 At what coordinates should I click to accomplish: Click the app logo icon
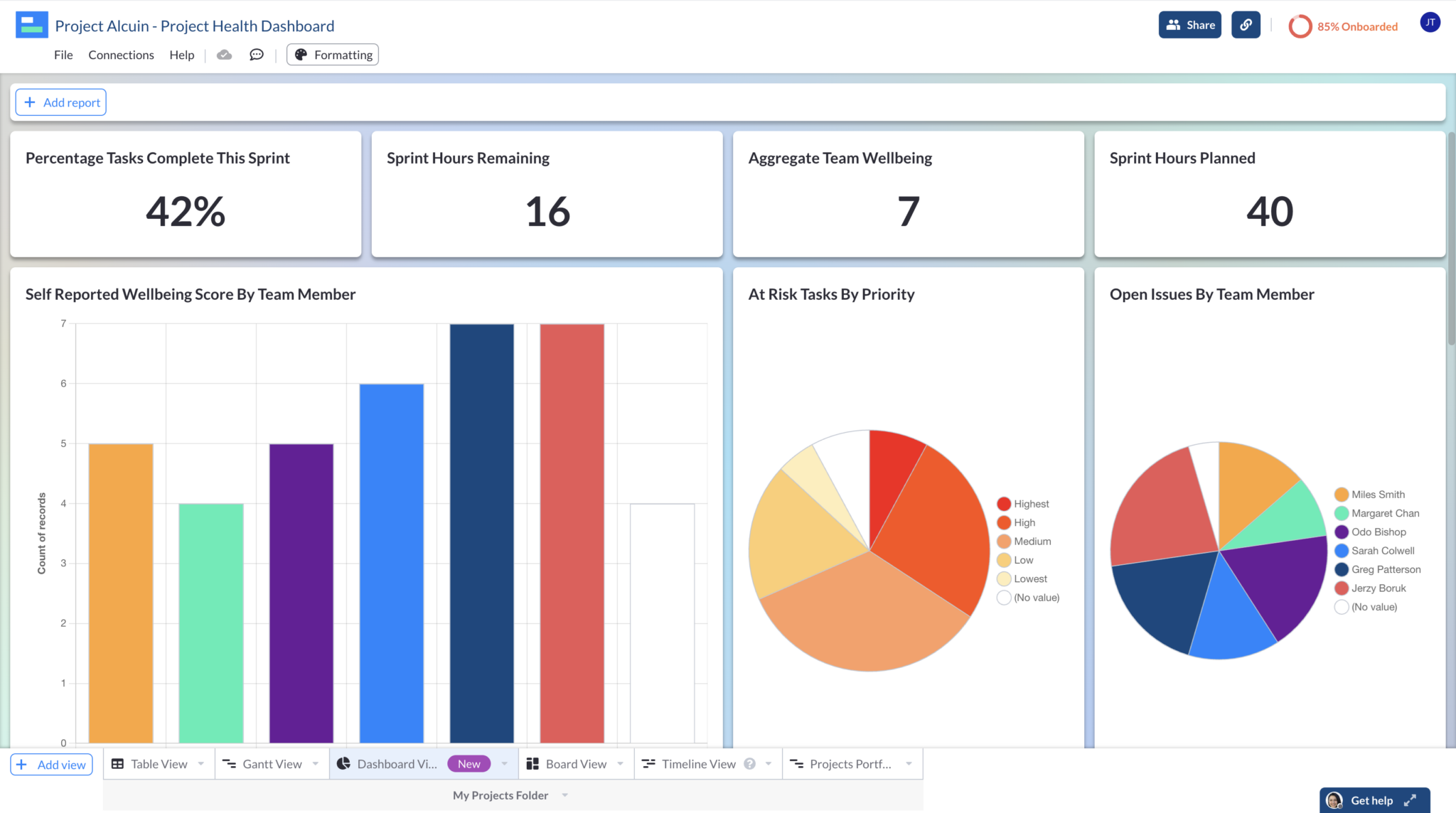[31, 25]
